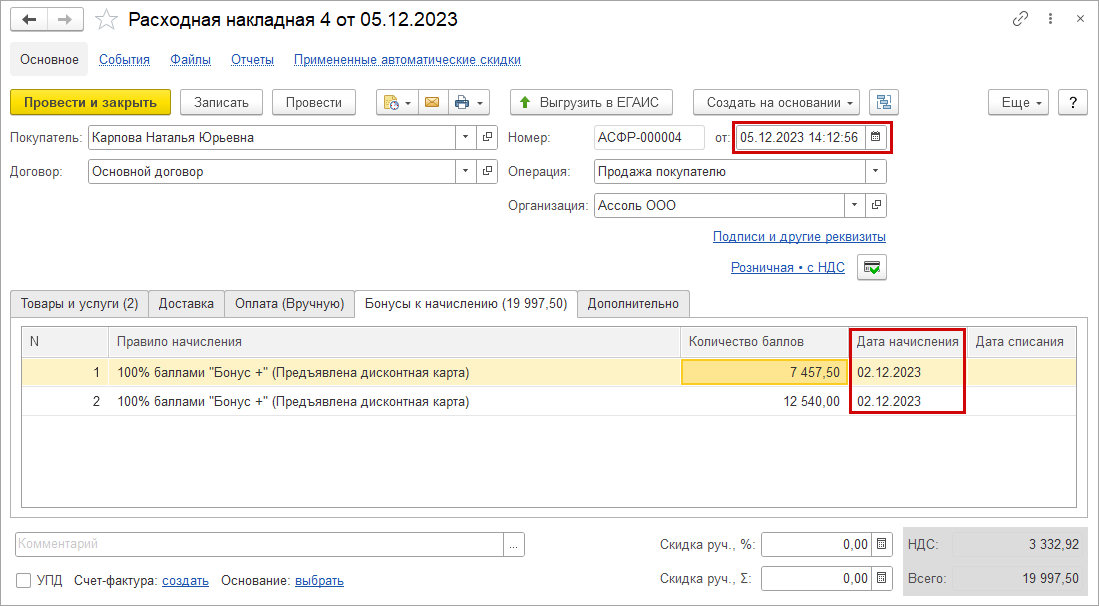Open calculator for manual discount percent
1099x606 pixels.
(x=881, y=545)
